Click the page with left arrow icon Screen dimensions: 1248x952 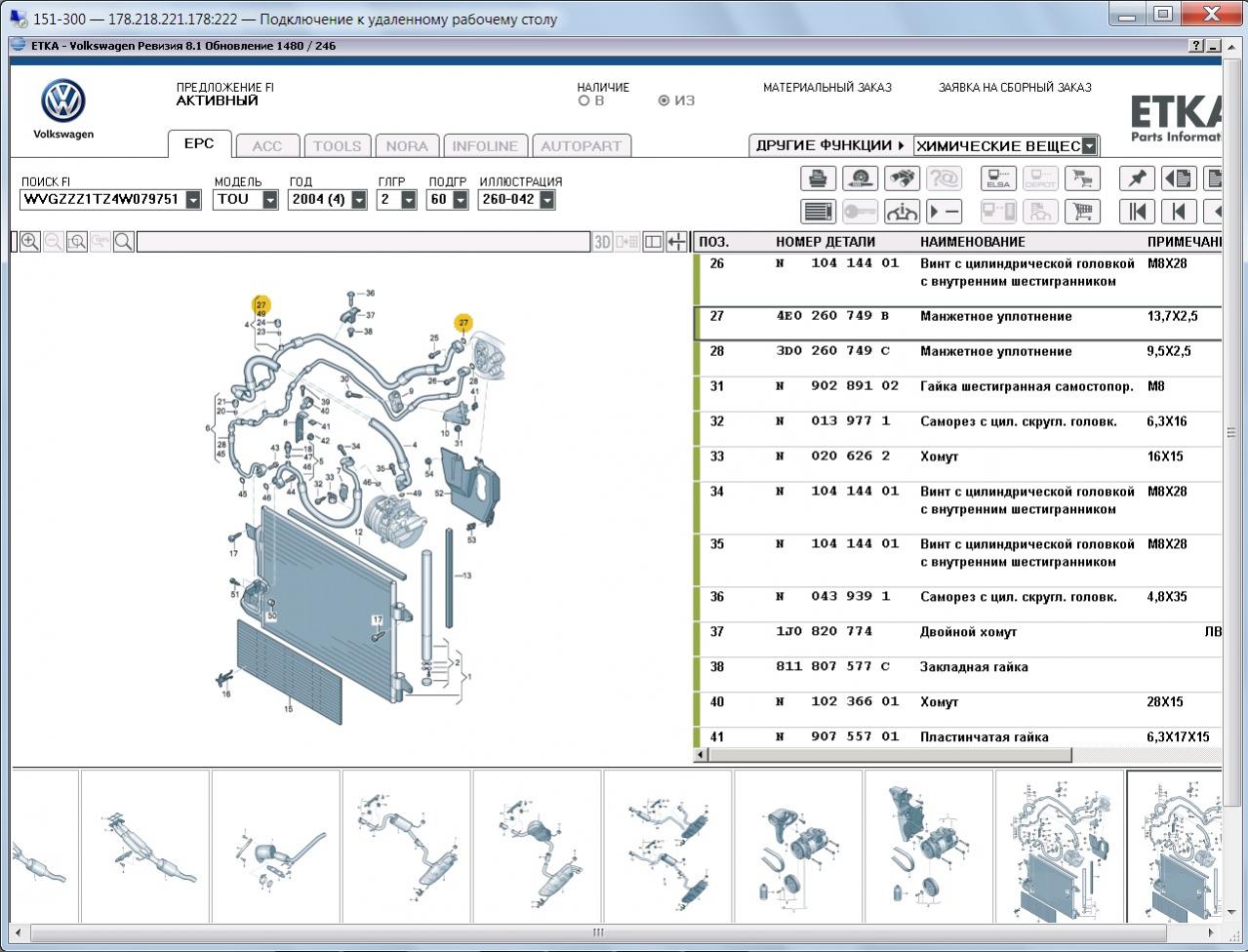1179,178
